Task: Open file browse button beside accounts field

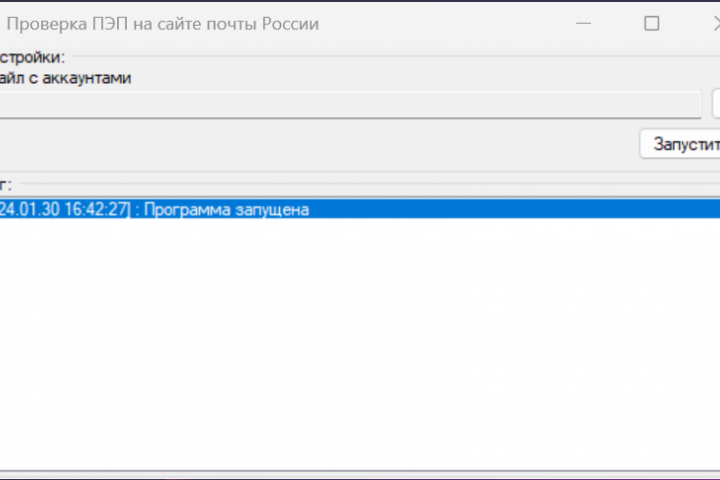Action: click(x=716, y=104)
